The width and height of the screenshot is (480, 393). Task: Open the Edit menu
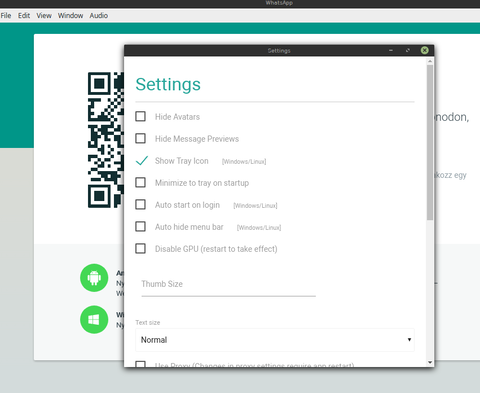pyautogui.click(x=24, y=16)
